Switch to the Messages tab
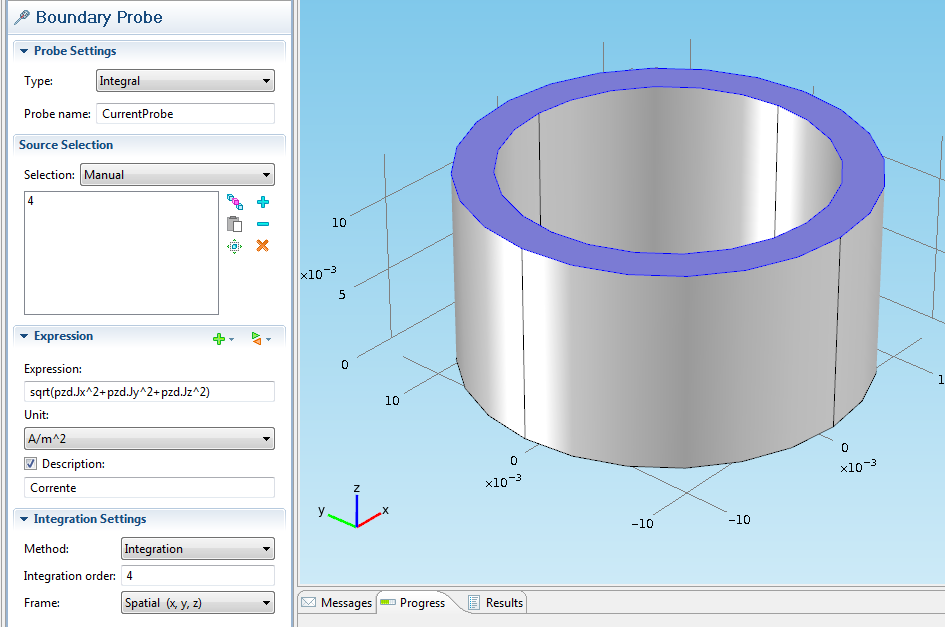 pos(337,603)
